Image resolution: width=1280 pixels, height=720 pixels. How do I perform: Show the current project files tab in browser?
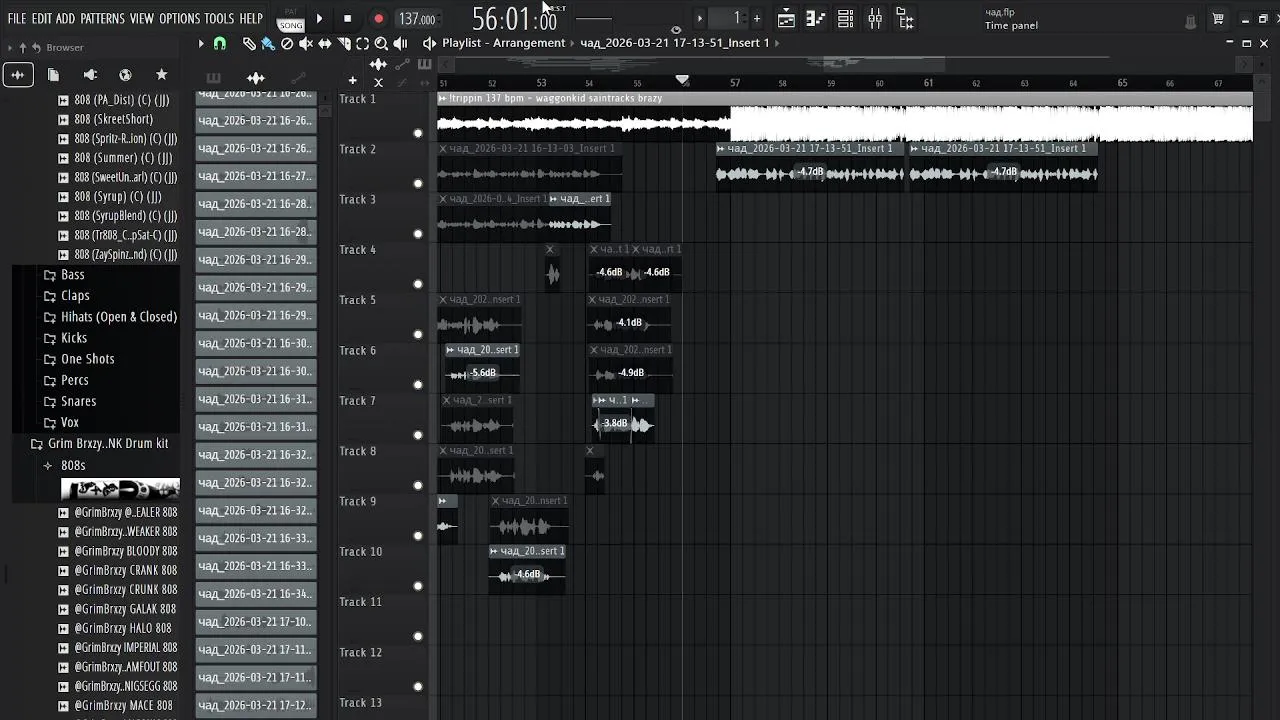[x=53, y=75]
